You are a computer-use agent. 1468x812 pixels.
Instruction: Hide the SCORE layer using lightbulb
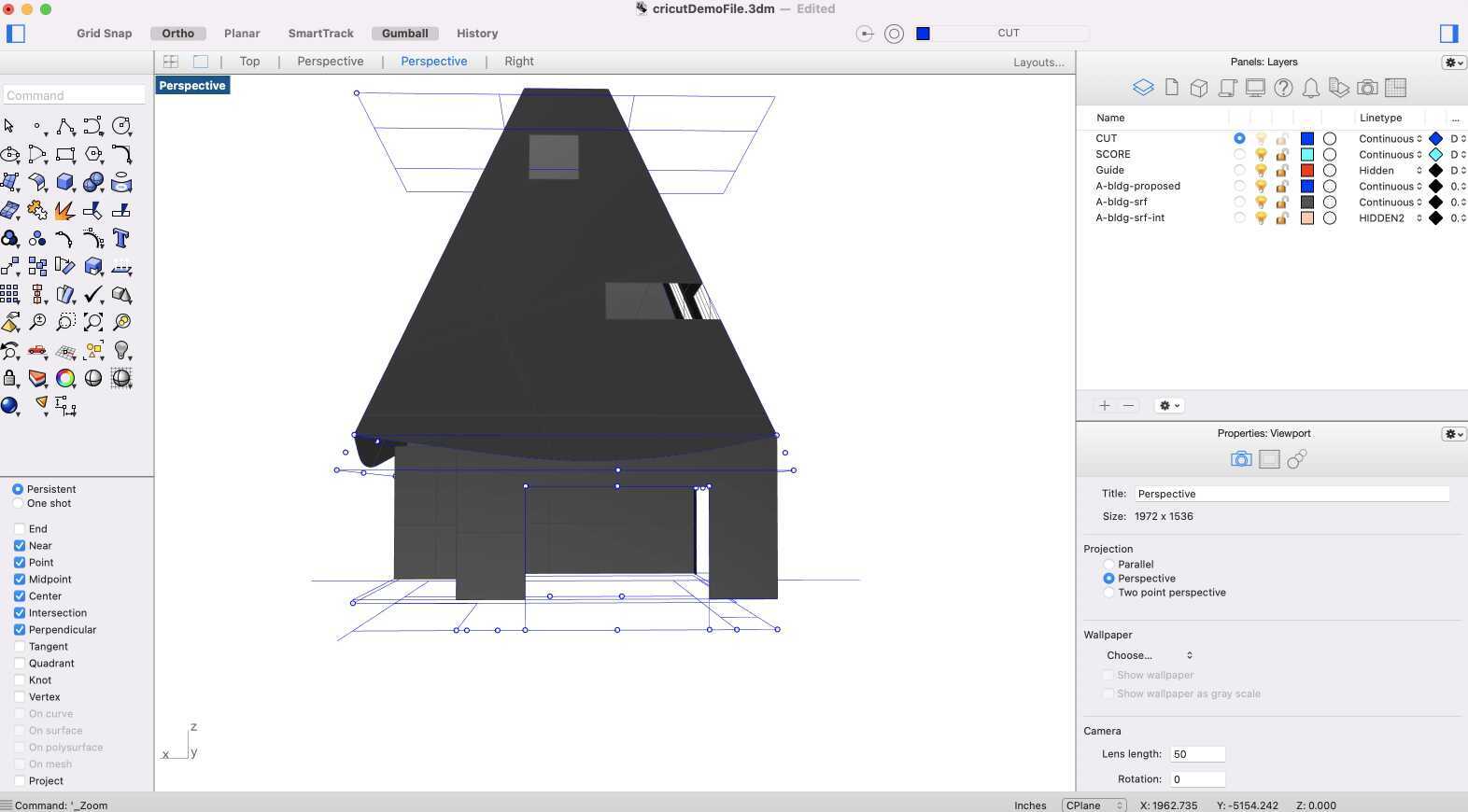(1261, 155)
